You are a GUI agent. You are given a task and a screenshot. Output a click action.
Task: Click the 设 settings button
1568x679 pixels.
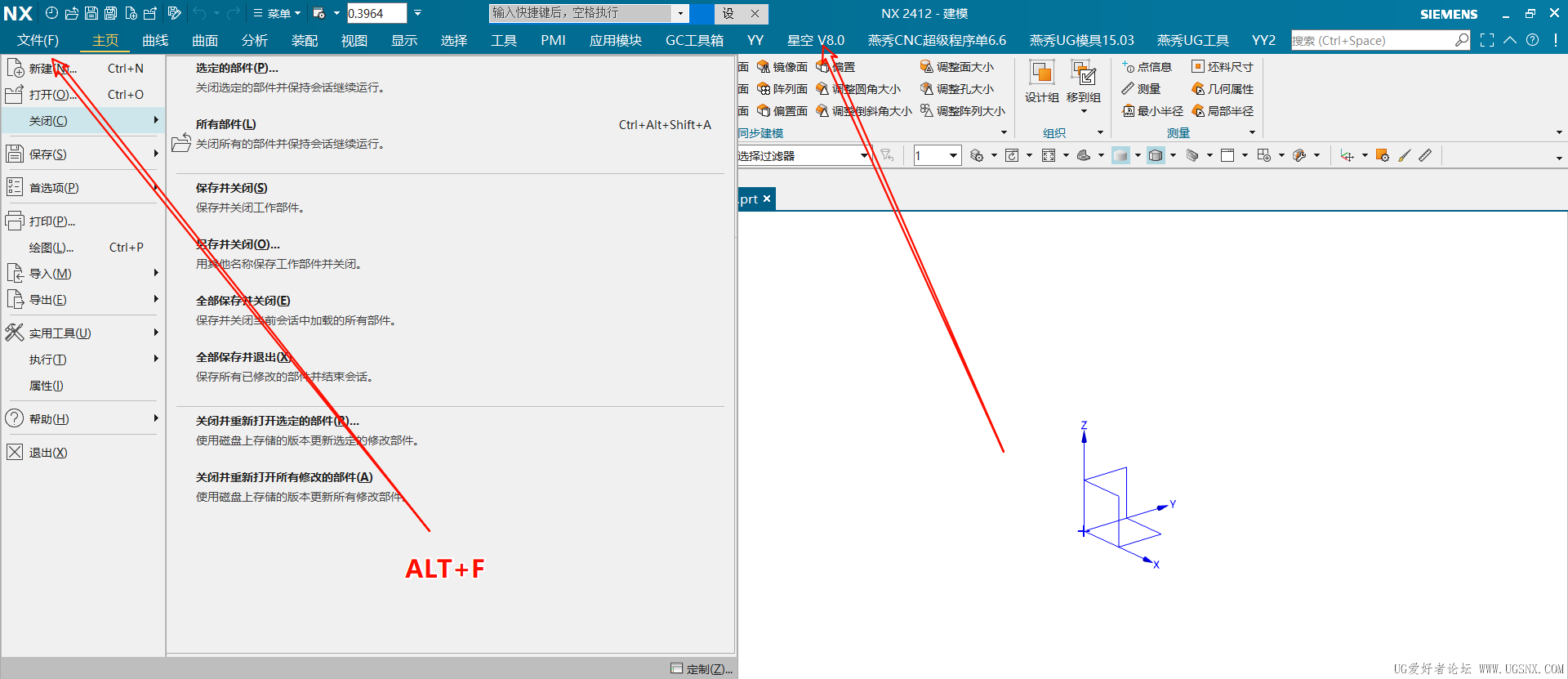click(x=728, y=13)
